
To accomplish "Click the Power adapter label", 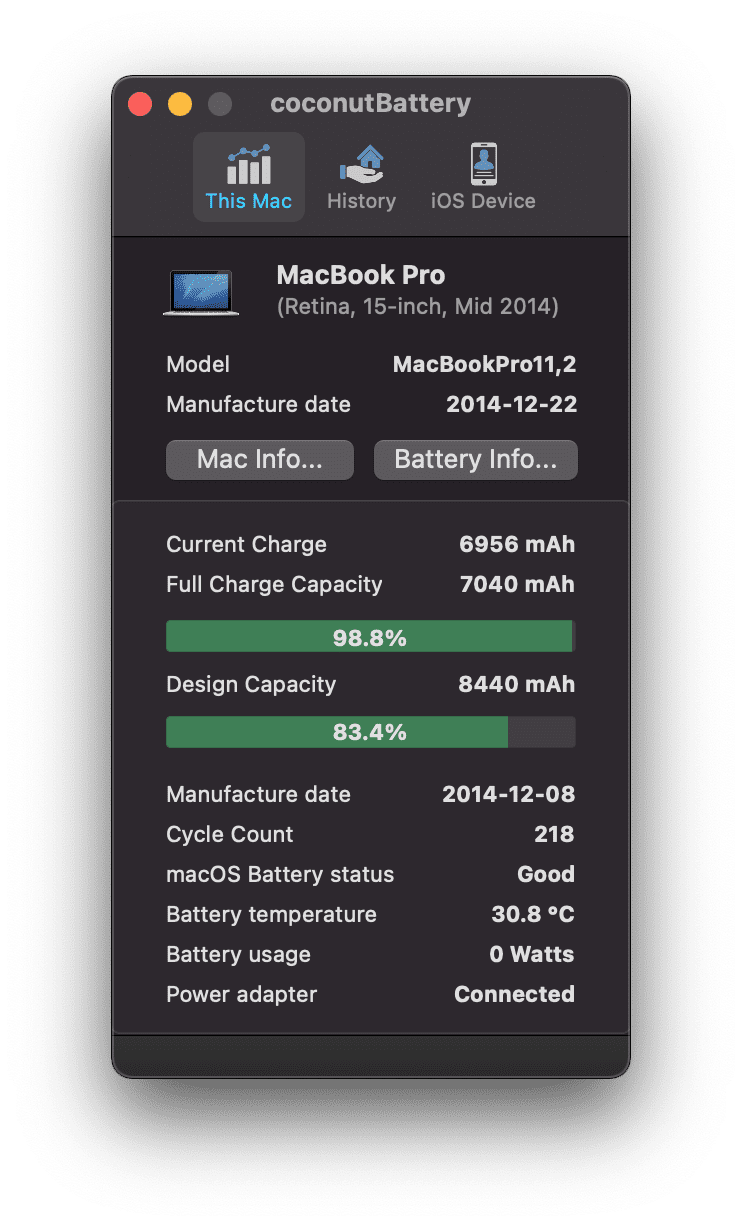I will pyautogui.click(x=241, y=995).
